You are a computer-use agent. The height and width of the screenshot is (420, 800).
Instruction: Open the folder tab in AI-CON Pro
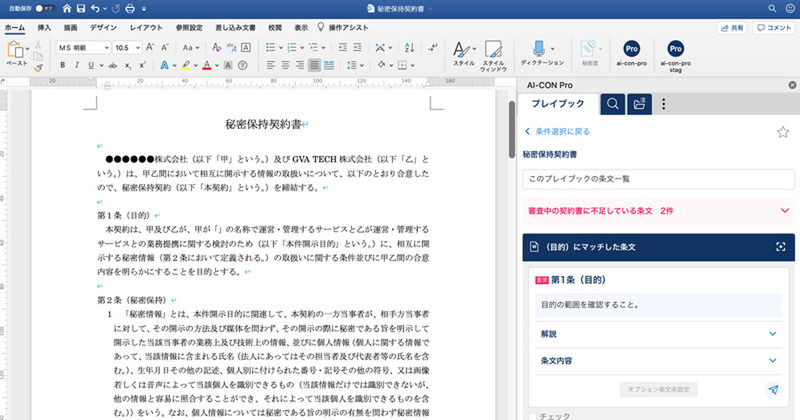coord(639,104)
